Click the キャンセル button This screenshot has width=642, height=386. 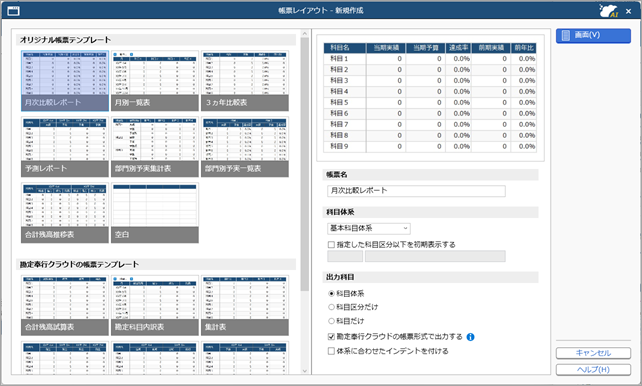click(593, 353)
